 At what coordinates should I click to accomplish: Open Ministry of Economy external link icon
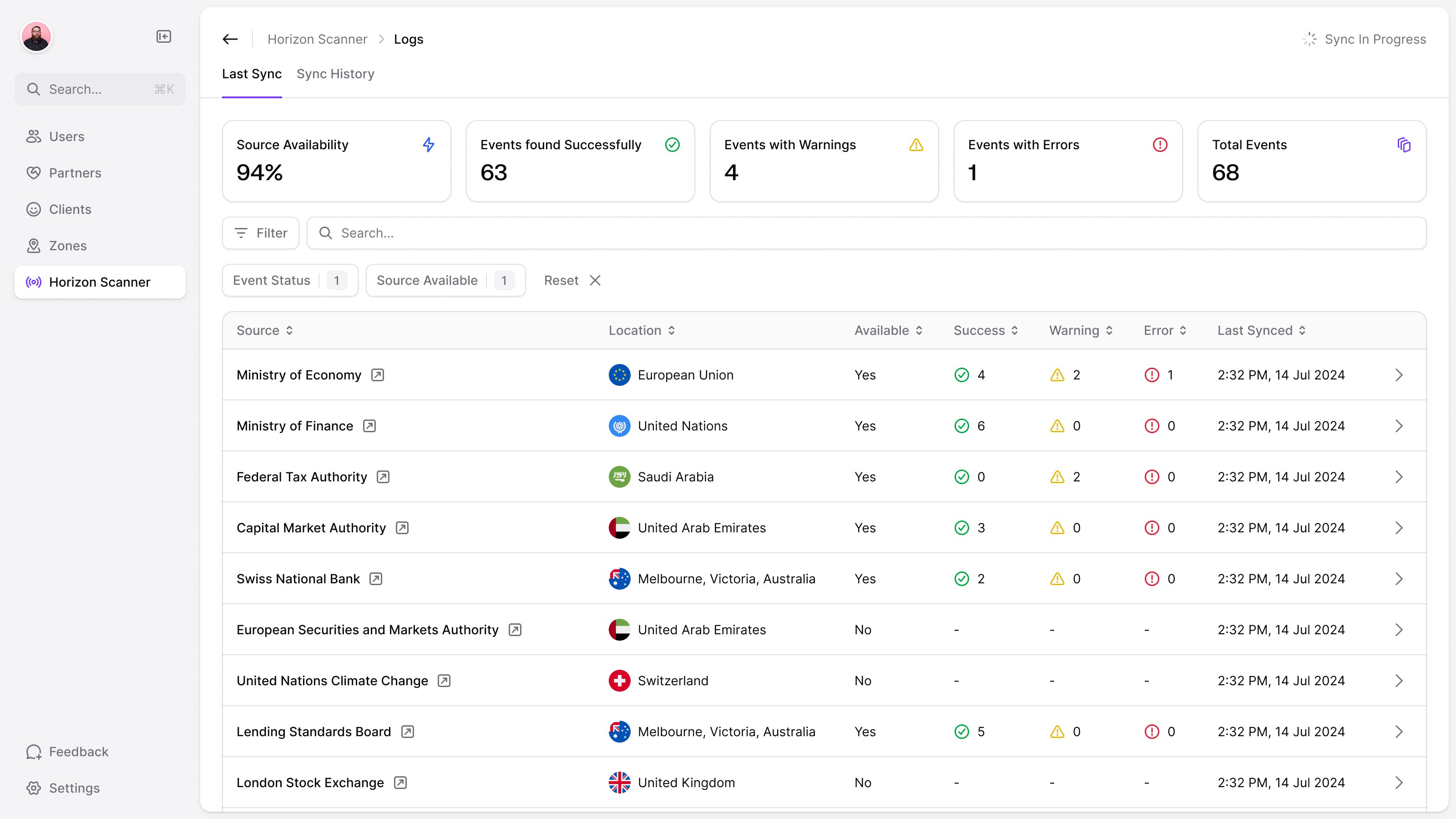point(378,375)
